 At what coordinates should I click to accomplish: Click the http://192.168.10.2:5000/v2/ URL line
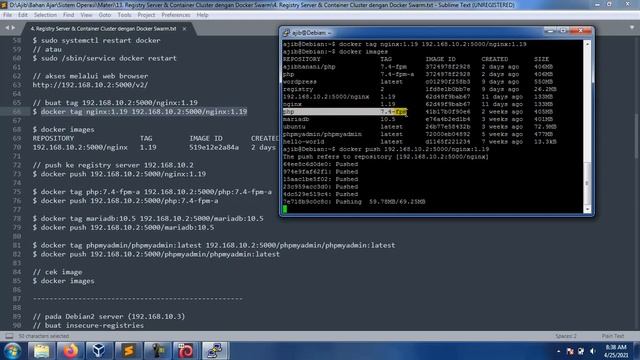[x=90, y=85]
